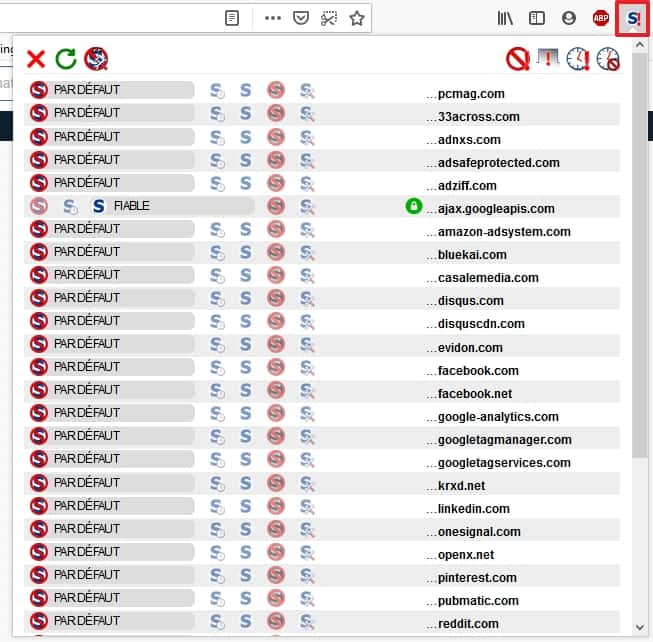Set adnxs.com to Untrusted

tap(276, 137)
